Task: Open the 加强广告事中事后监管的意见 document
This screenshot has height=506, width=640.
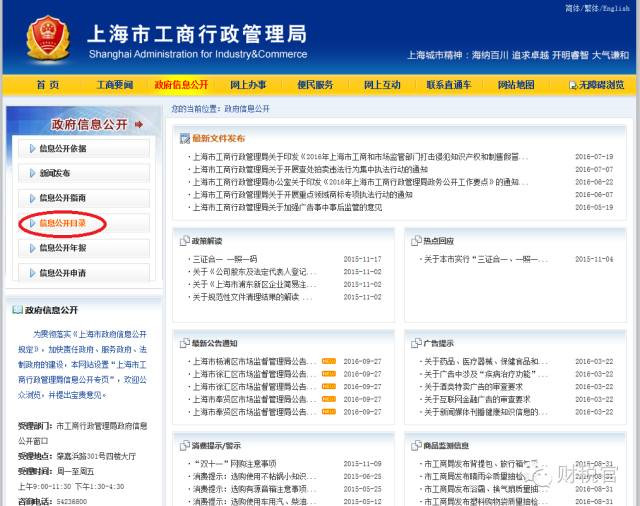Action: [x=287, y=207]
